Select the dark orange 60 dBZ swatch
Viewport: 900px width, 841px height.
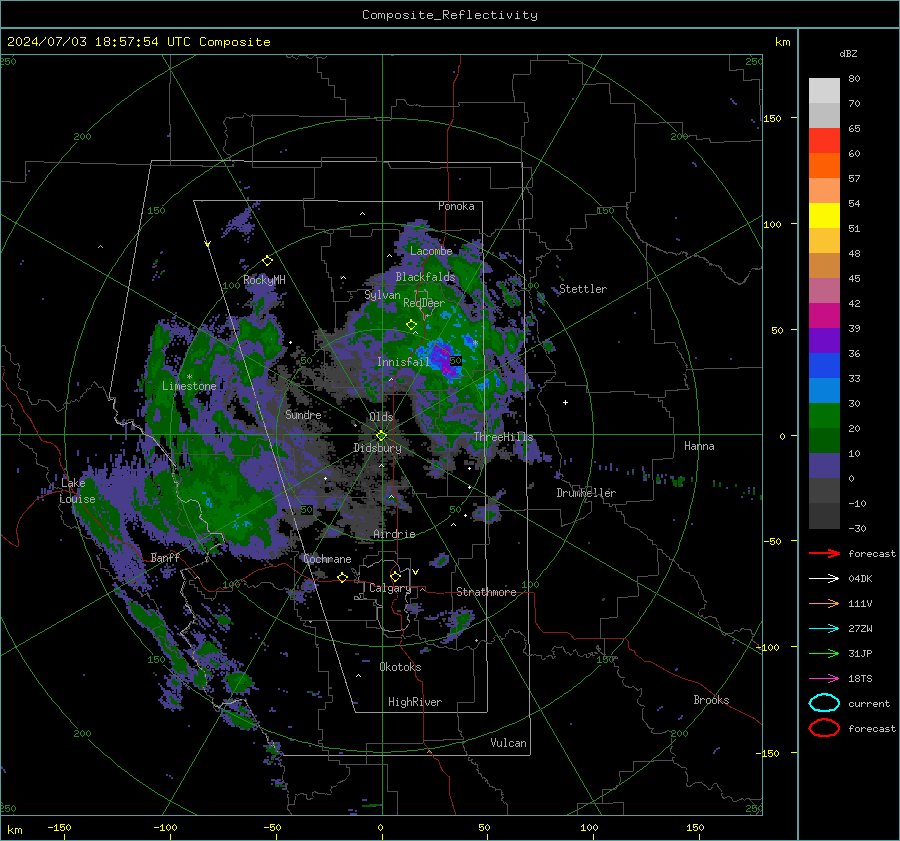(824, 165)
